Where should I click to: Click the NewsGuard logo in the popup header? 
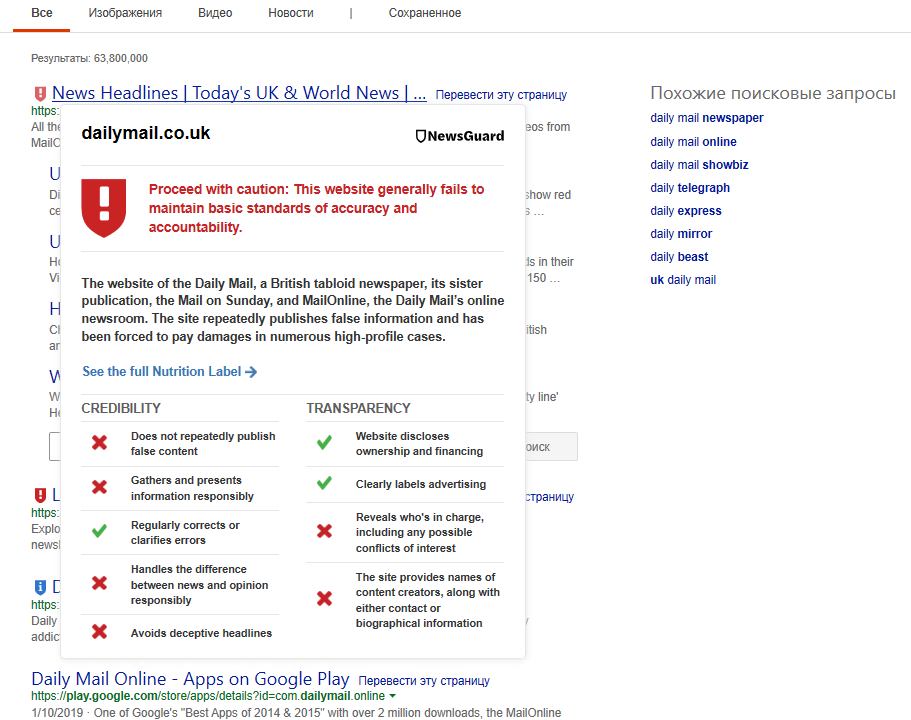coord(459,136)
